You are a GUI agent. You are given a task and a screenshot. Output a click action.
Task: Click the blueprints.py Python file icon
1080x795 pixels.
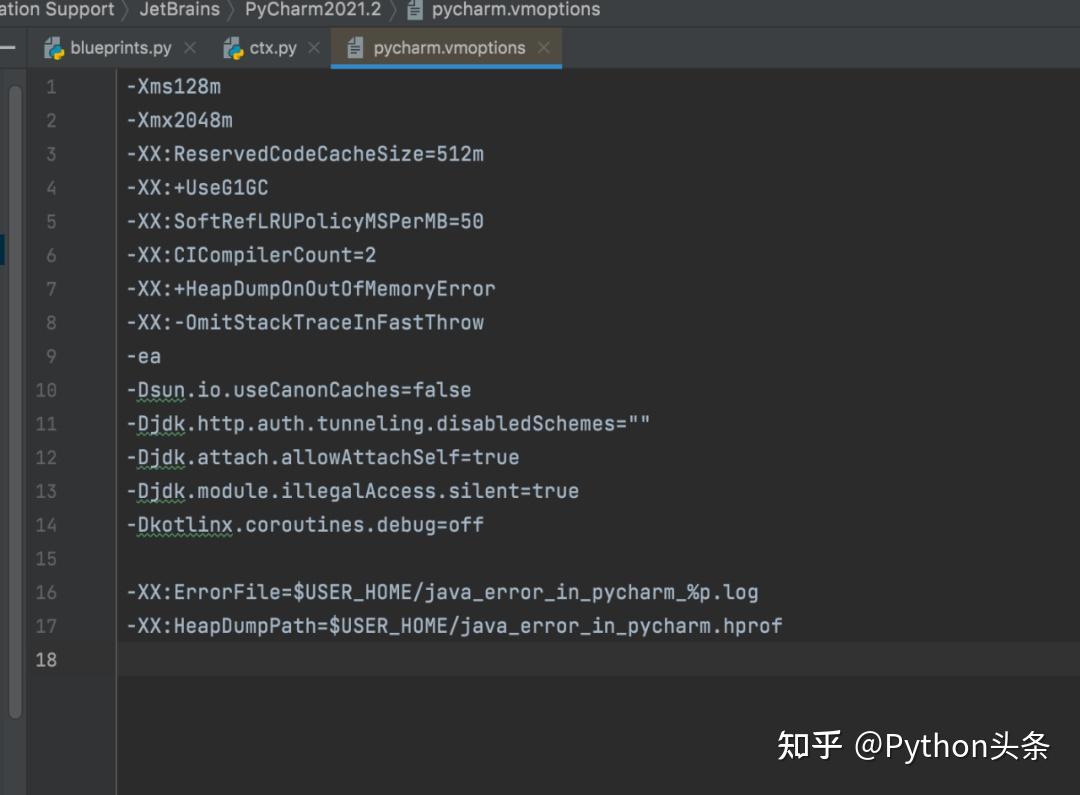coord(54,48)
